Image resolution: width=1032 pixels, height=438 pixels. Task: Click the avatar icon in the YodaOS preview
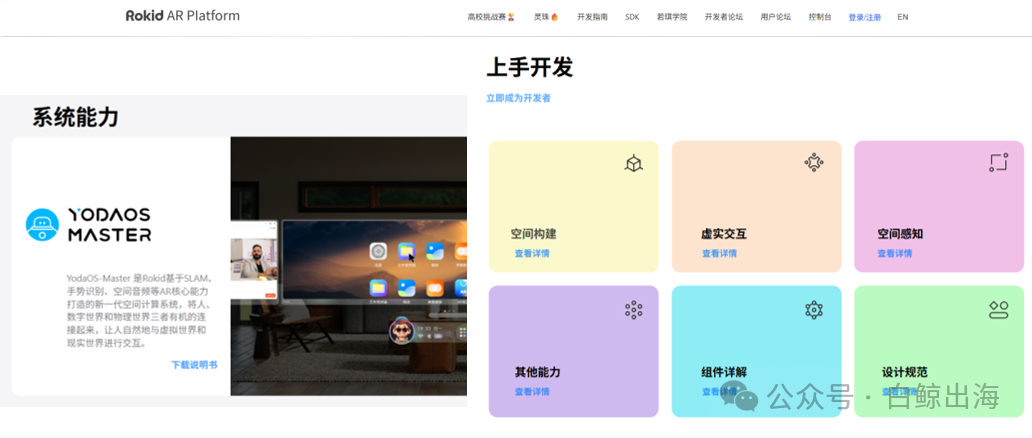[x=401, y=331]
